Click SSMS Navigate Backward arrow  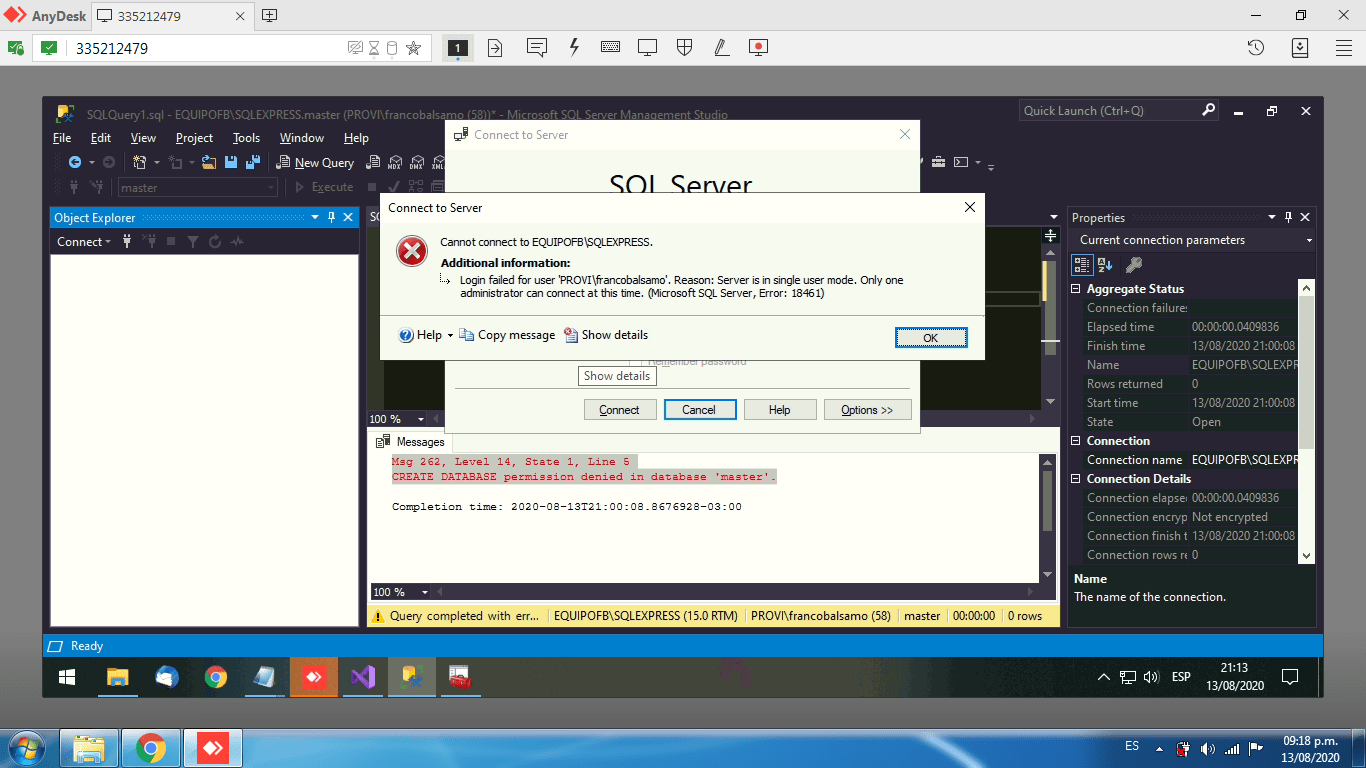pyautogui.click(x=74, y=162)
